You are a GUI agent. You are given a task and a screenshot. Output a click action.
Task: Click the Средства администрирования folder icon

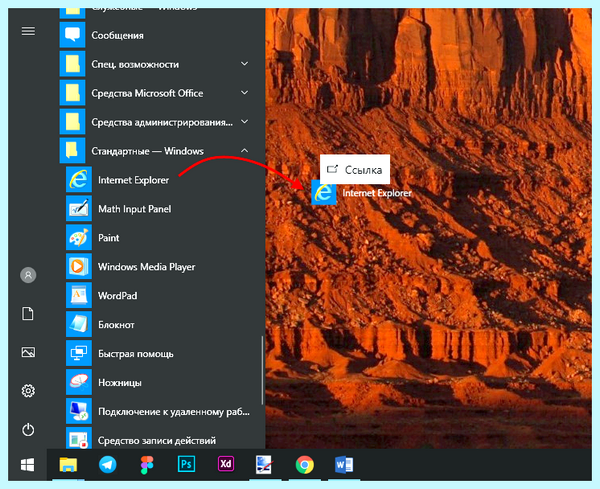coord(72,122)
